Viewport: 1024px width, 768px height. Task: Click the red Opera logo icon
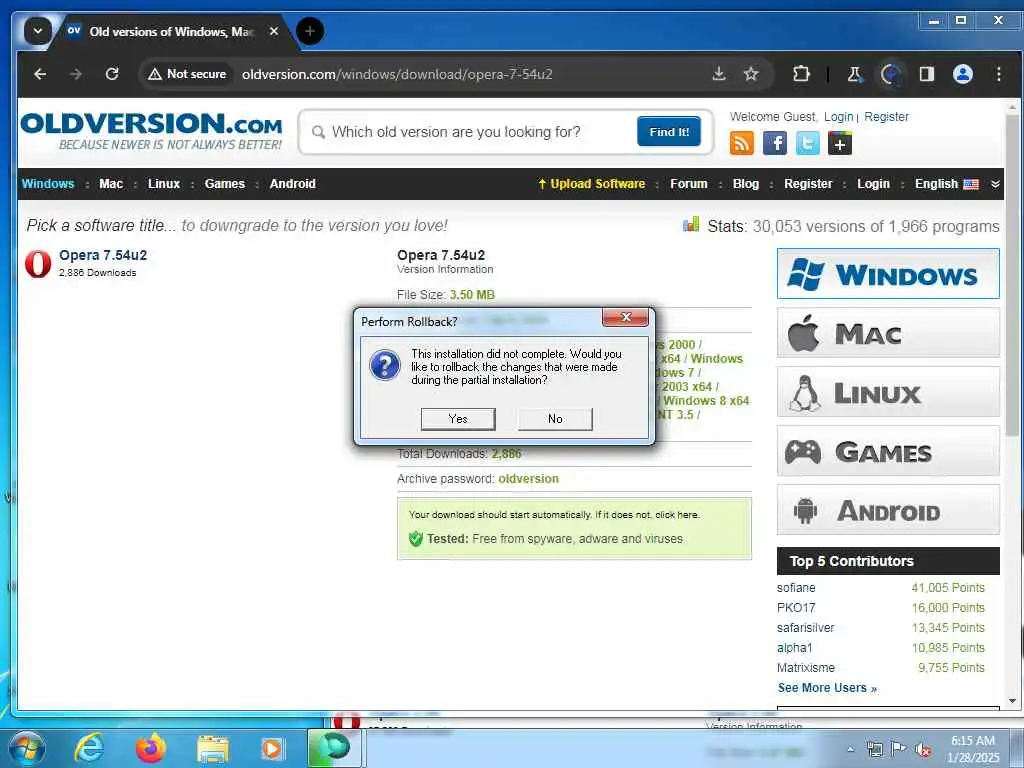pyautogui.click(x=38, y=264)
